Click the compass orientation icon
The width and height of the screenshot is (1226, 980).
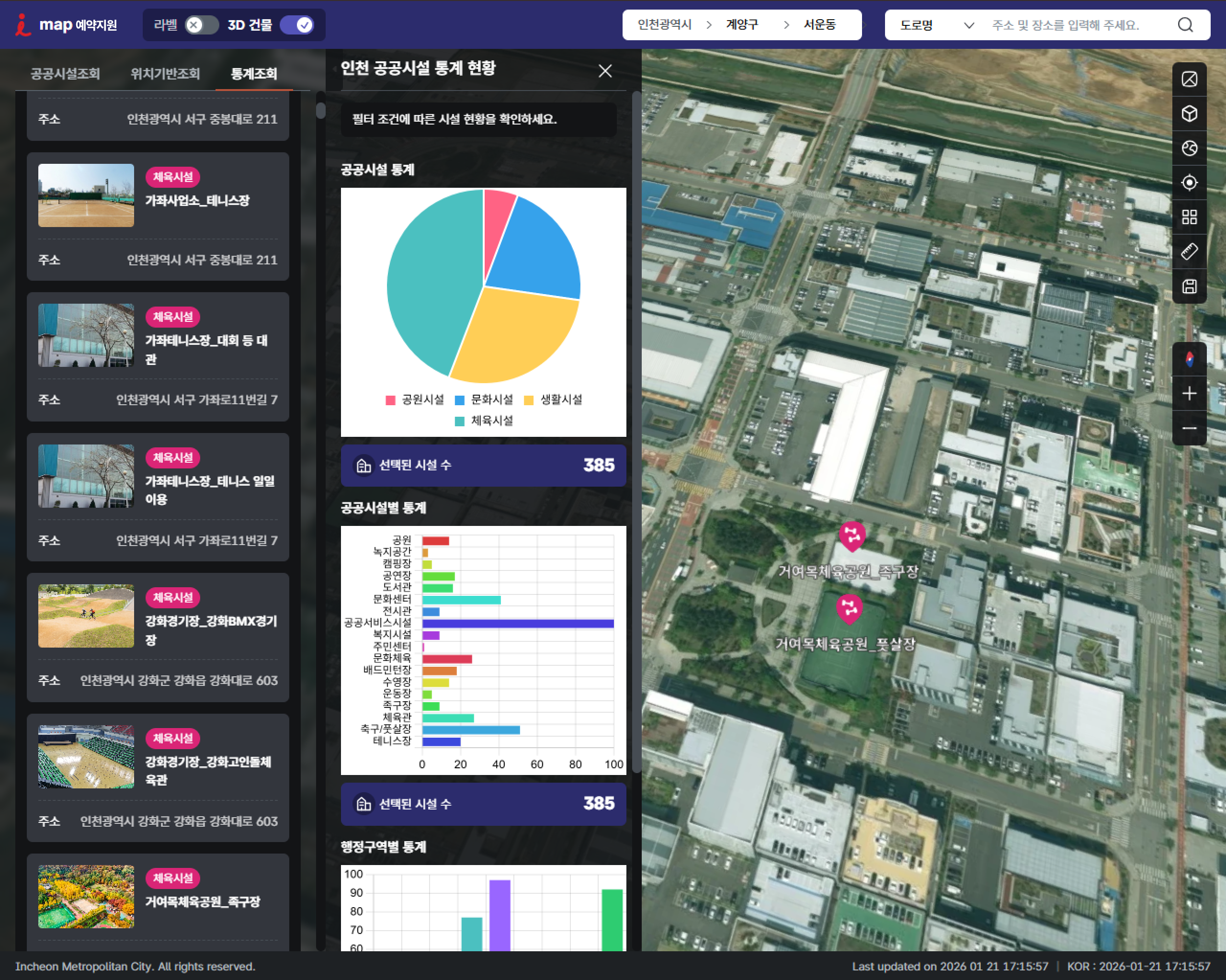coord(1189,359)
